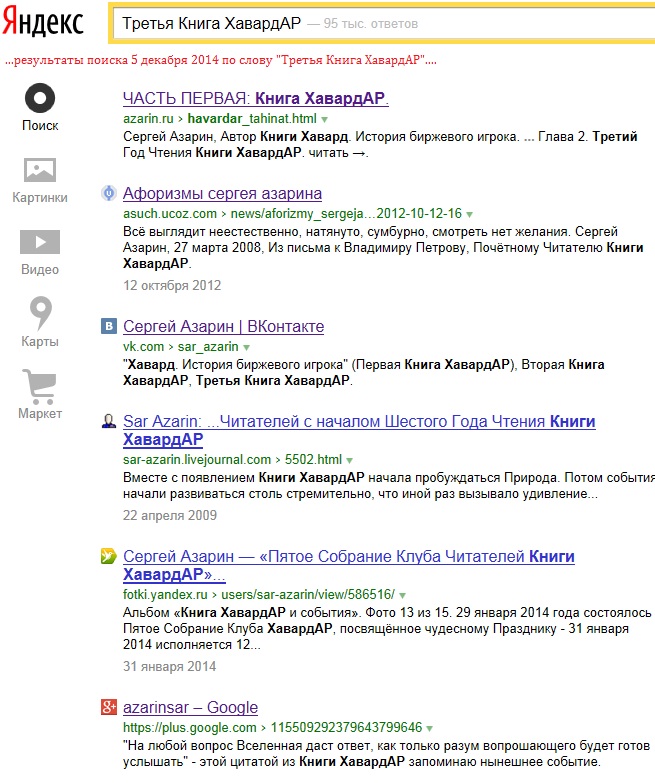The height and width of the screenshot is (783, 655).
Task: Open the Images (Картинки) icon
Action: coord(40,169)
